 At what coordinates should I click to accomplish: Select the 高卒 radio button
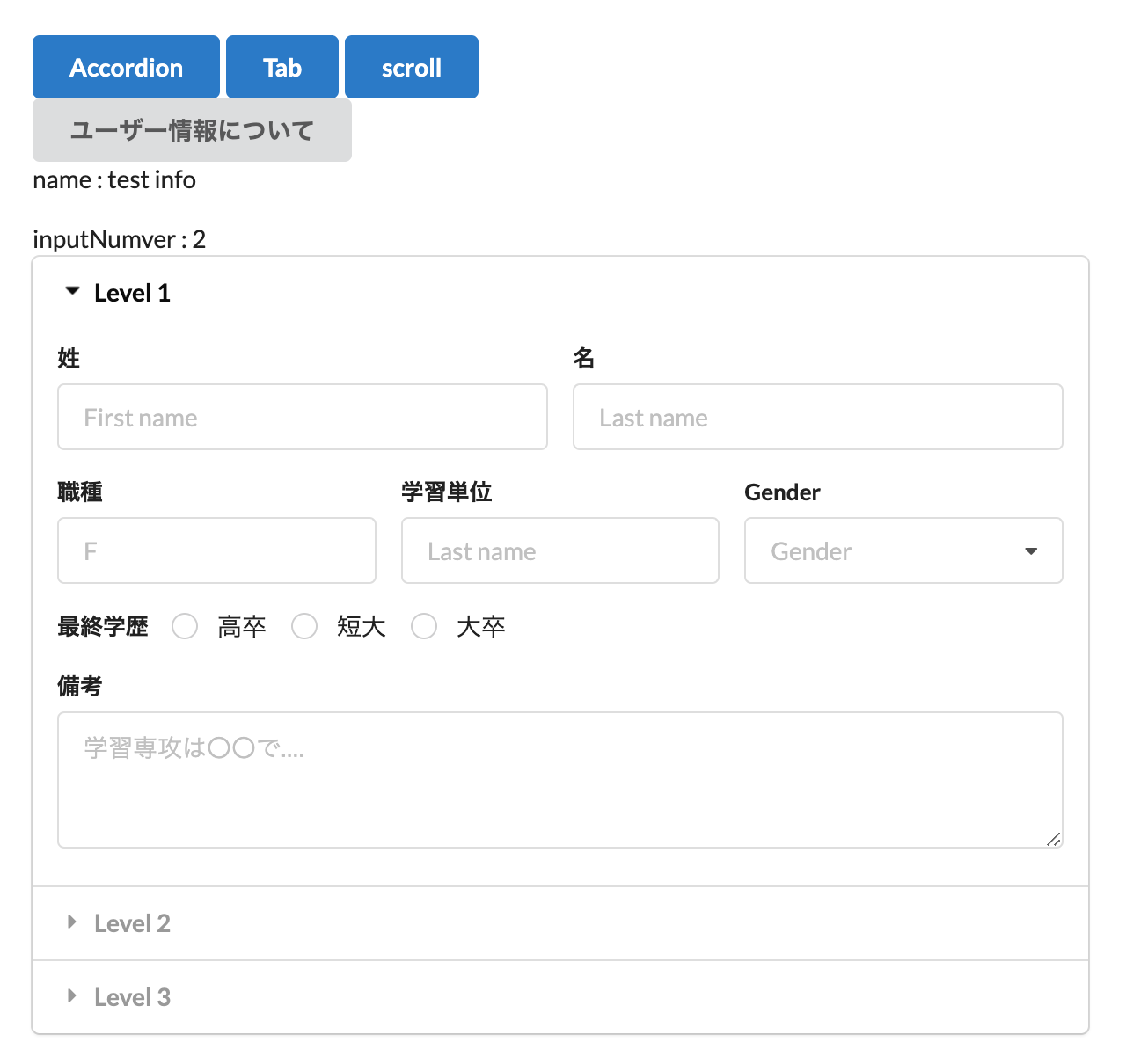(185, 626)
